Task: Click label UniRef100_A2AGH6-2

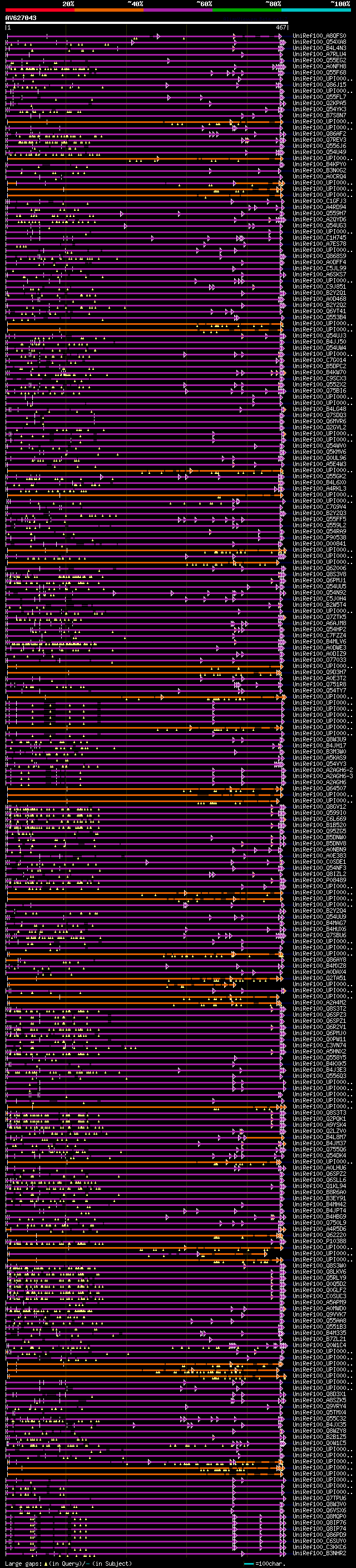Action: pos(323,770)
